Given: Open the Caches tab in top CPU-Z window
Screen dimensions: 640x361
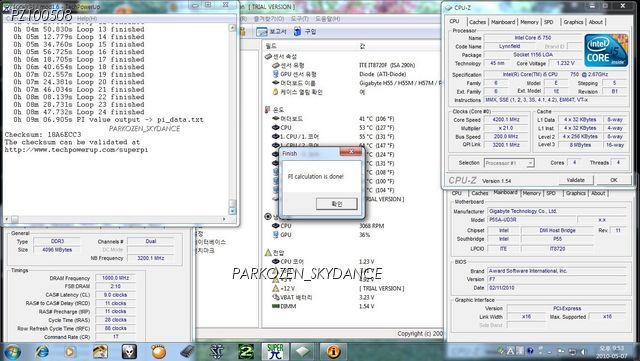Looking at the screenshot, I should pyautogui.click(x=477, y=22).
